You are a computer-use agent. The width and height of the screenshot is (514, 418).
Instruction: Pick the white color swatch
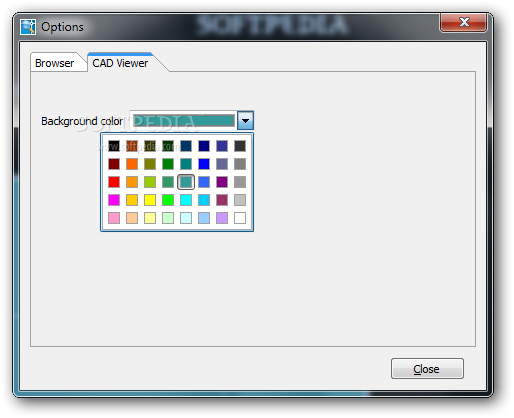pos(240,218)
